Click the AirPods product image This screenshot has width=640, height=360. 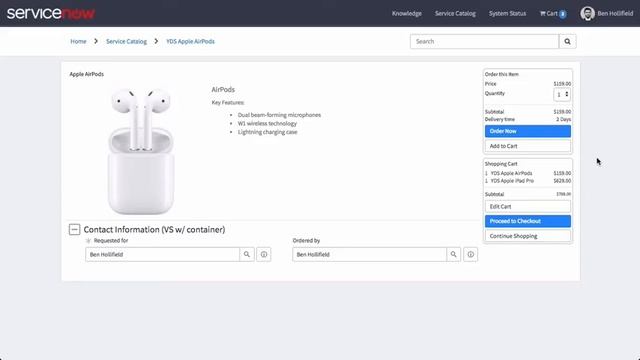(141, 151)
